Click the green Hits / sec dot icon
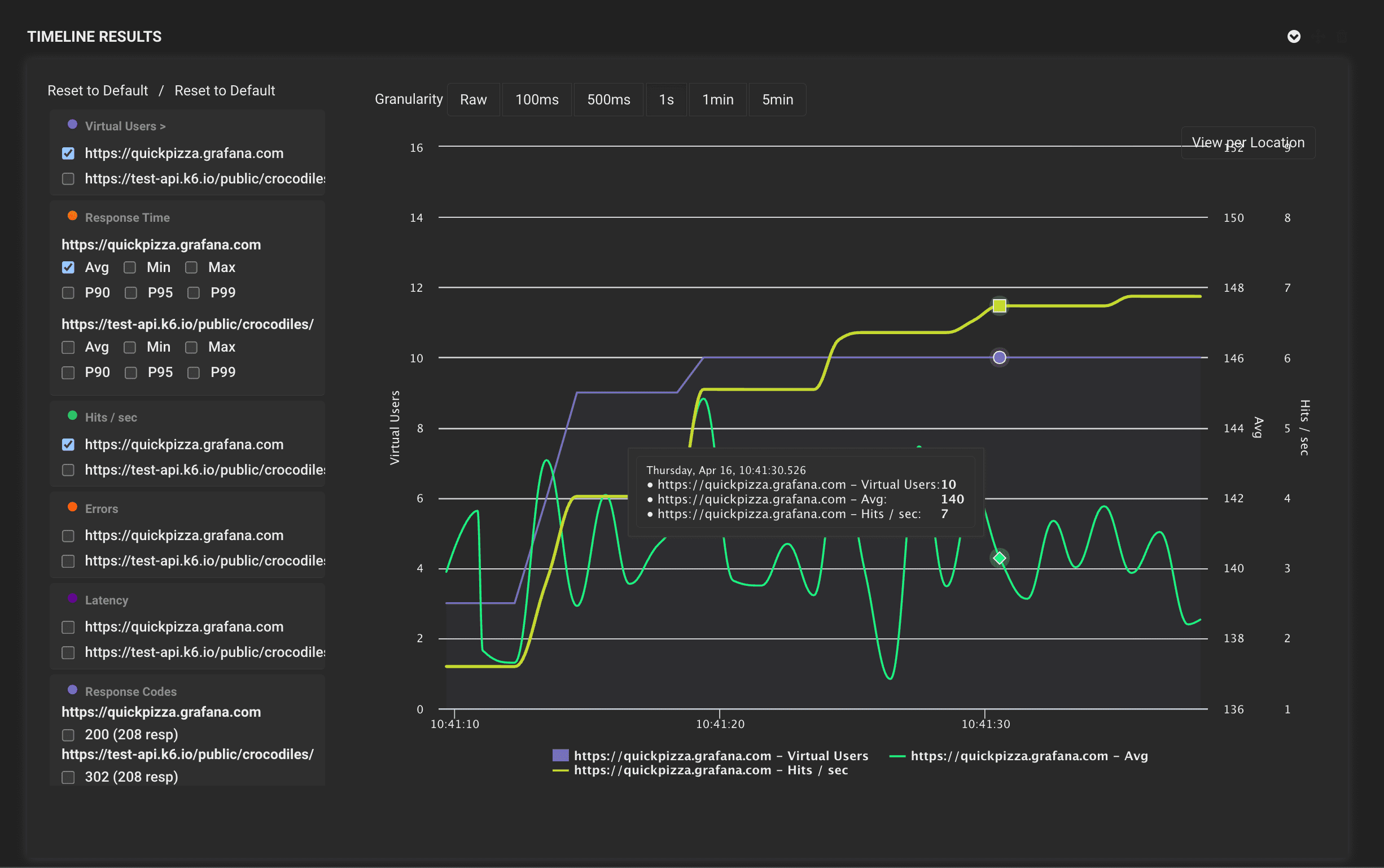This screenshot has height=868, width=1384. [72, 415]
